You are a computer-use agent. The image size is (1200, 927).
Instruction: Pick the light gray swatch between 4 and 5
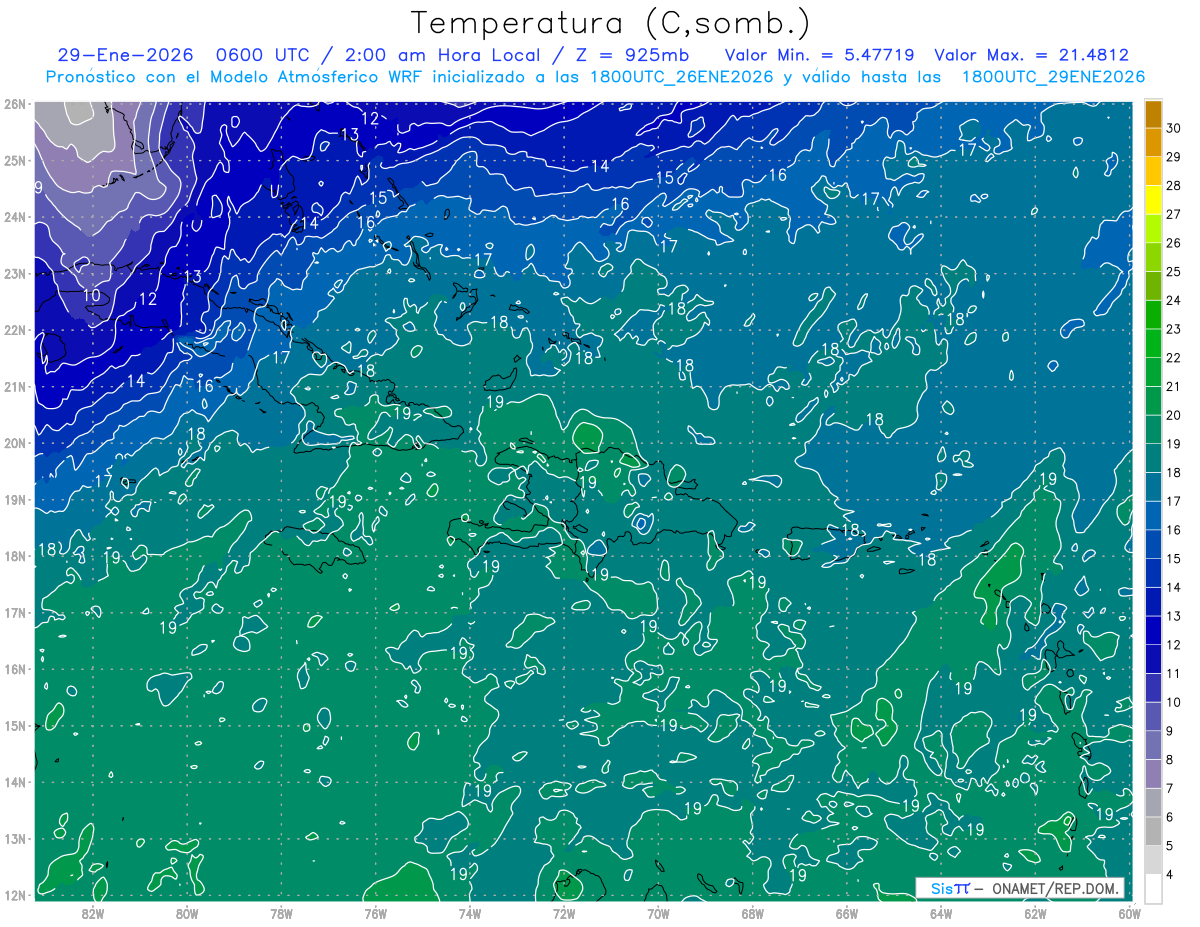1153,859
